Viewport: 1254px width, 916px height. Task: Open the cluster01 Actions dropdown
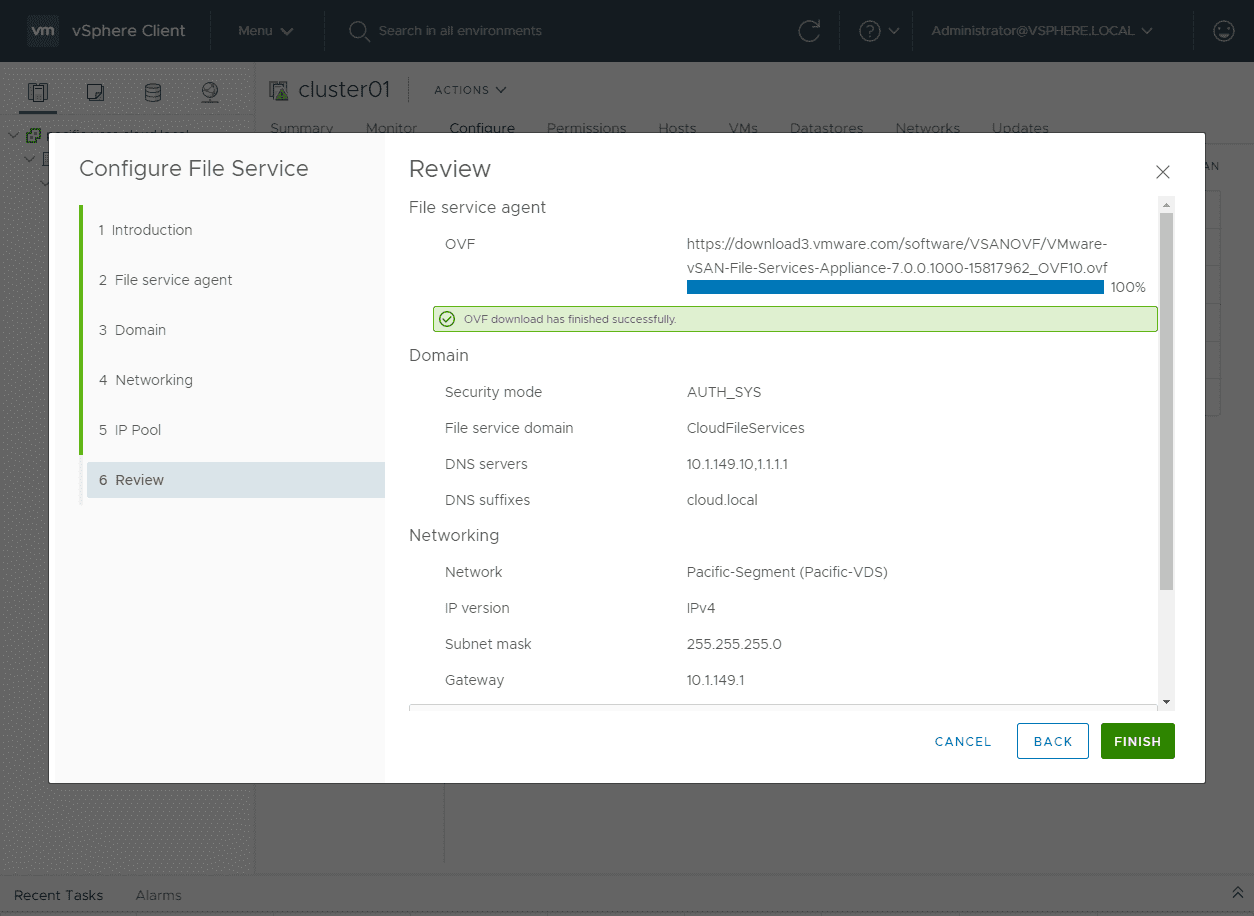[x=469, y=89]
